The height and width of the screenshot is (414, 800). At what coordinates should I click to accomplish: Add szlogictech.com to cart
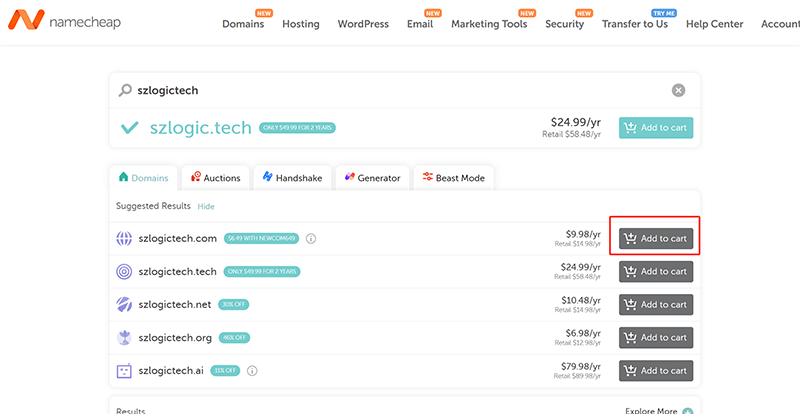pyautogui.click(x=656, y=238)
